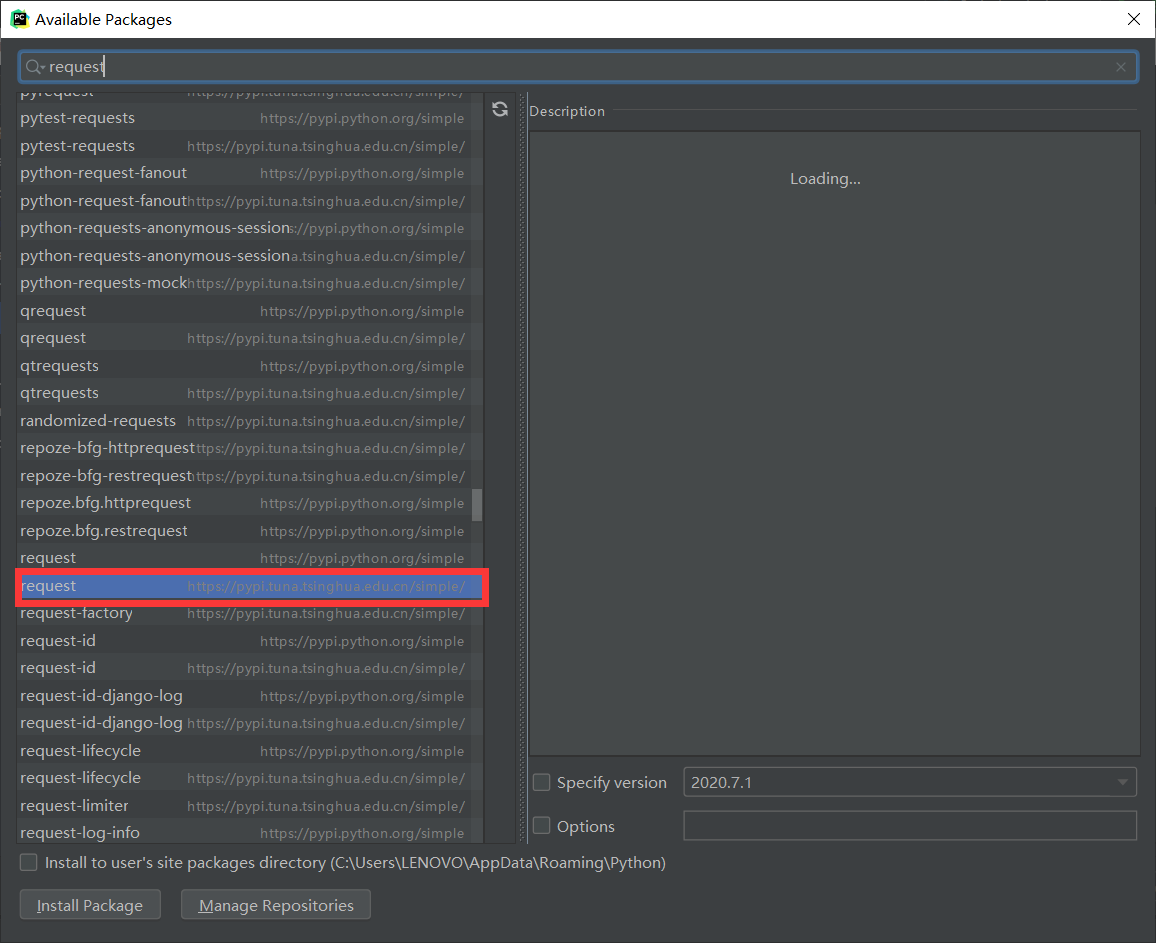Image resolution: width=1156 pixels, height=943 pixels.
Task: Click the Install Package button
Action: point(90,905)
